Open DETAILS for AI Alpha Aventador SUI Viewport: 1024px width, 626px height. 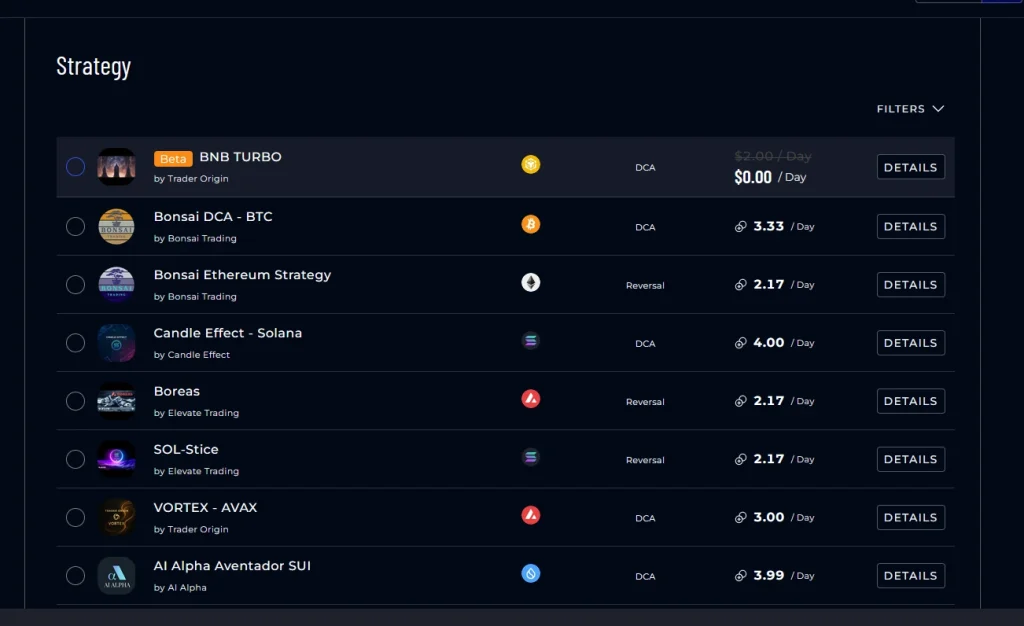[x=910, y=575]
